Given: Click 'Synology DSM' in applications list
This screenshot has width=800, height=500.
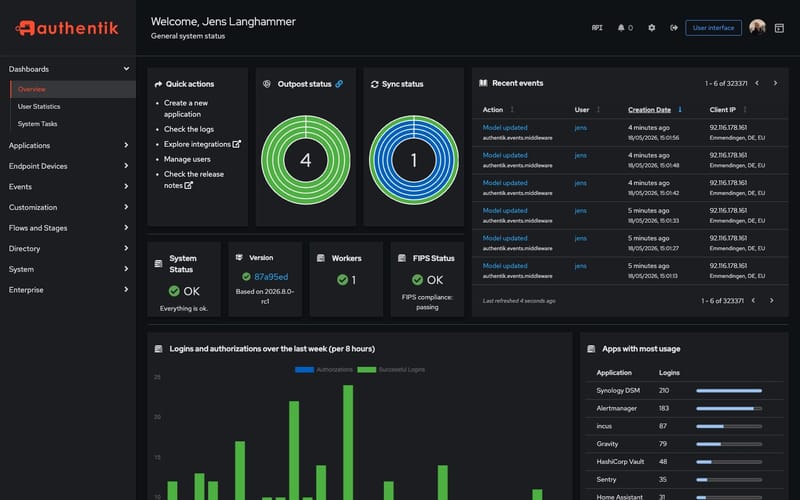Looking at the screenshot, I should pos(618,391).
